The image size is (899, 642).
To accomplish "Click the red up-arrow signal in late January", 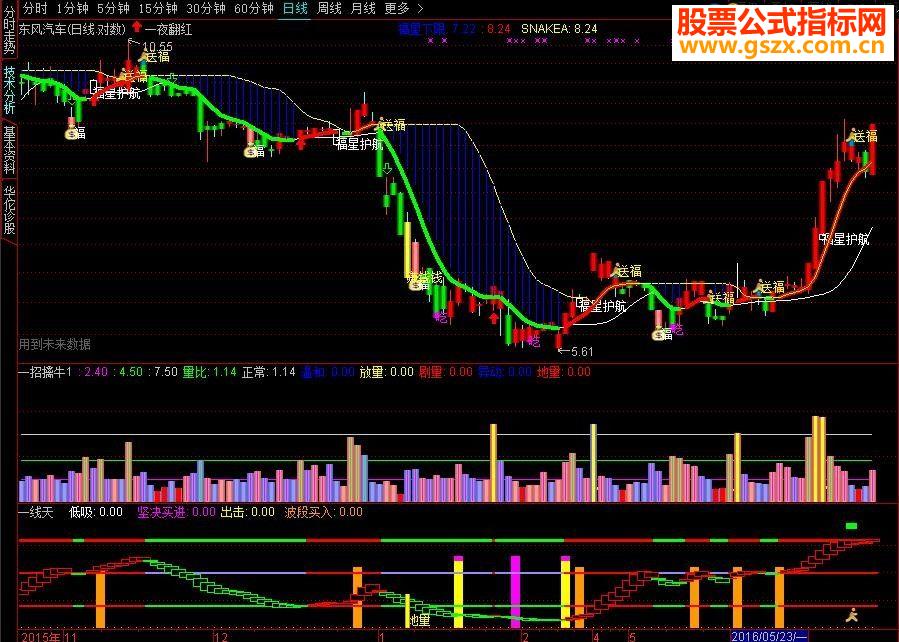I will (494, 318).
